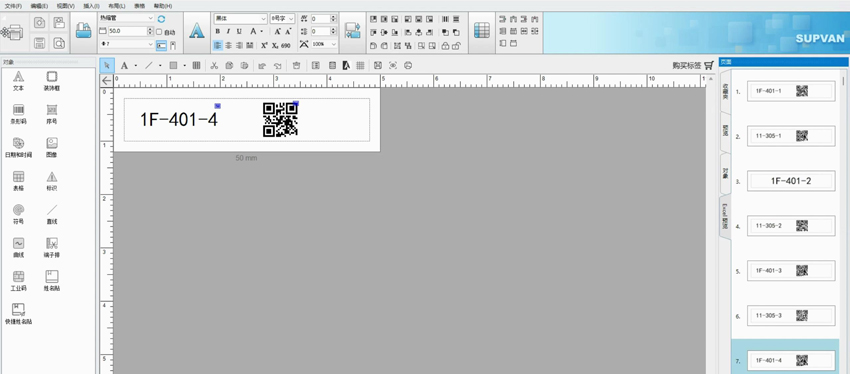Viewport: 850px width, 374px height.
Task: Click the scissors cut icon
Action: pyautogui.click(x=214, y=66)
